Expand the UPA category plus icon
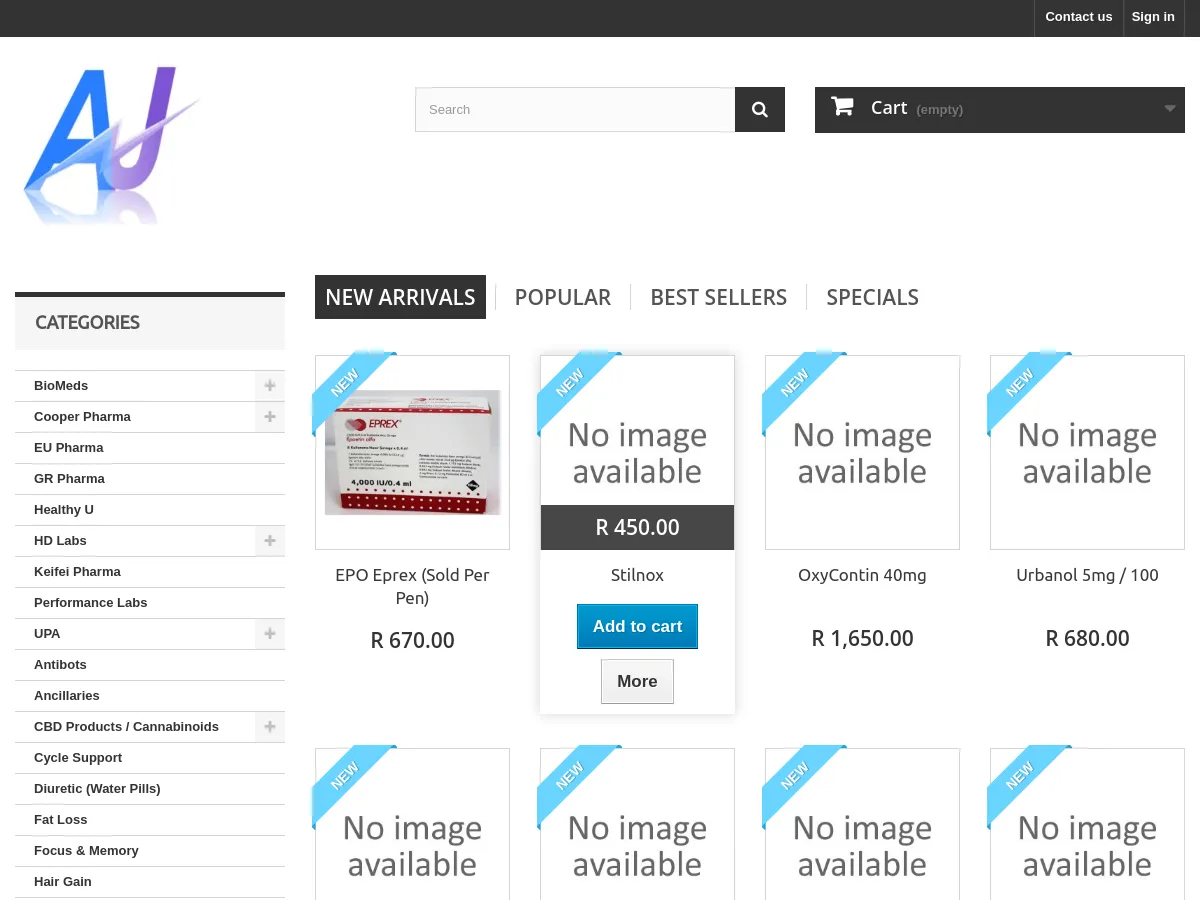The width and height of the screenshot is (1200, 900). tap(269, 634)
